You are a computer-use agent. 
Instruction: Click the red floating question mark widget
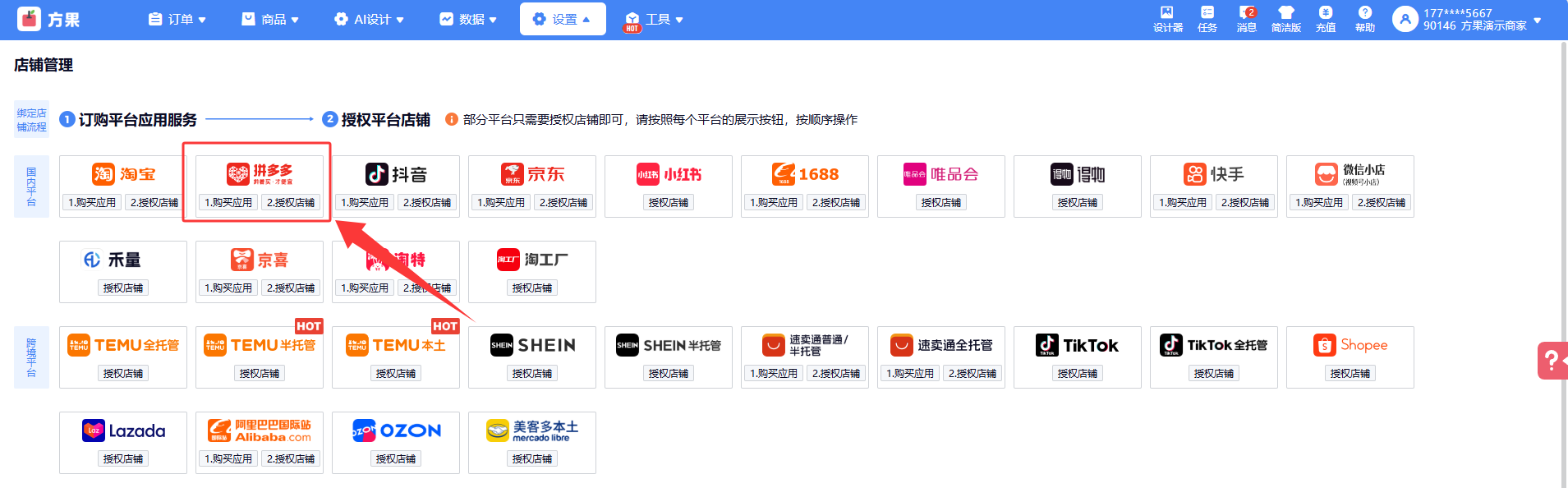(1551, 360)
